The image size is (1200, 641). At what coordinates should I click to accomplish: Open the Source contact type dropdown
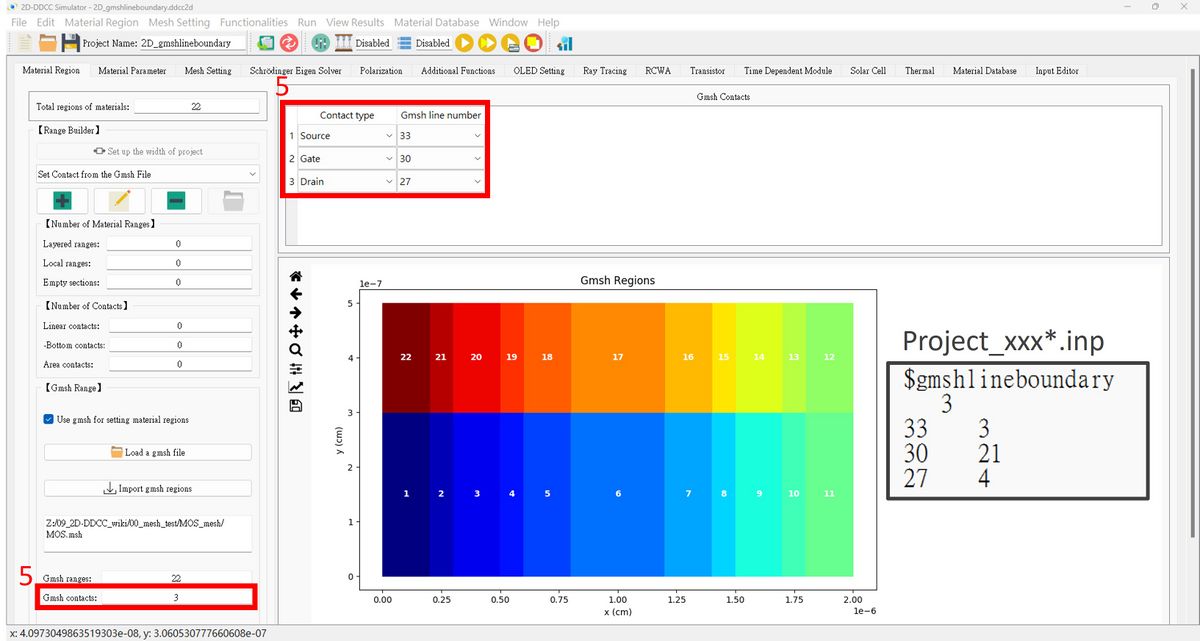click(346, 136)
